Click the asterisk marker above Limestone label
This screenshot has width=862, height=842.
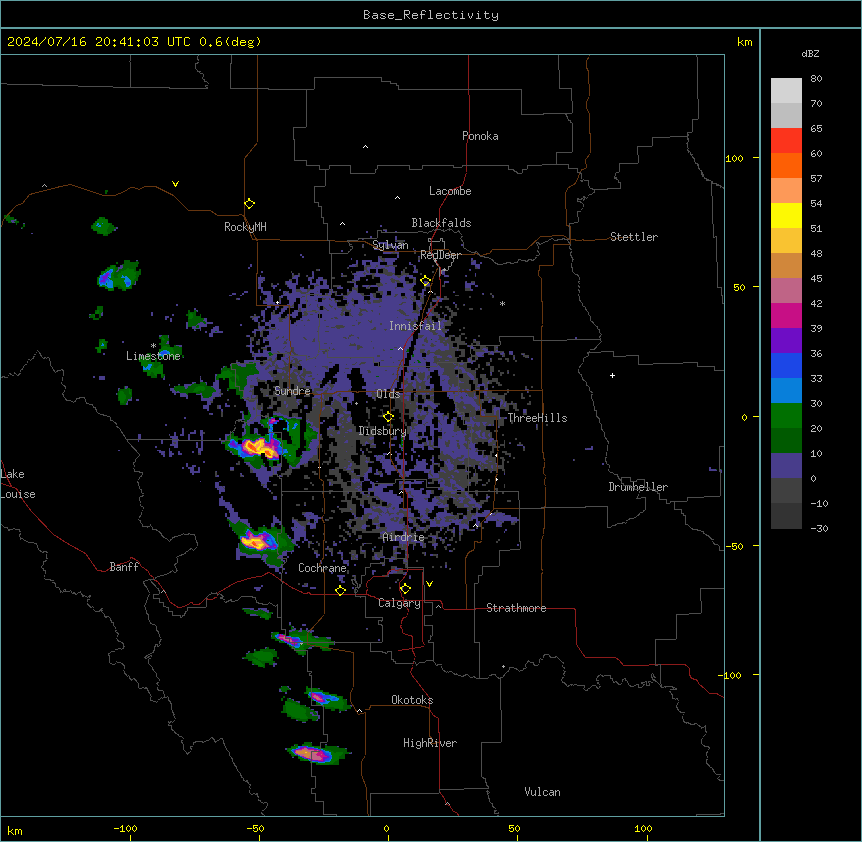tap(153, 346)
